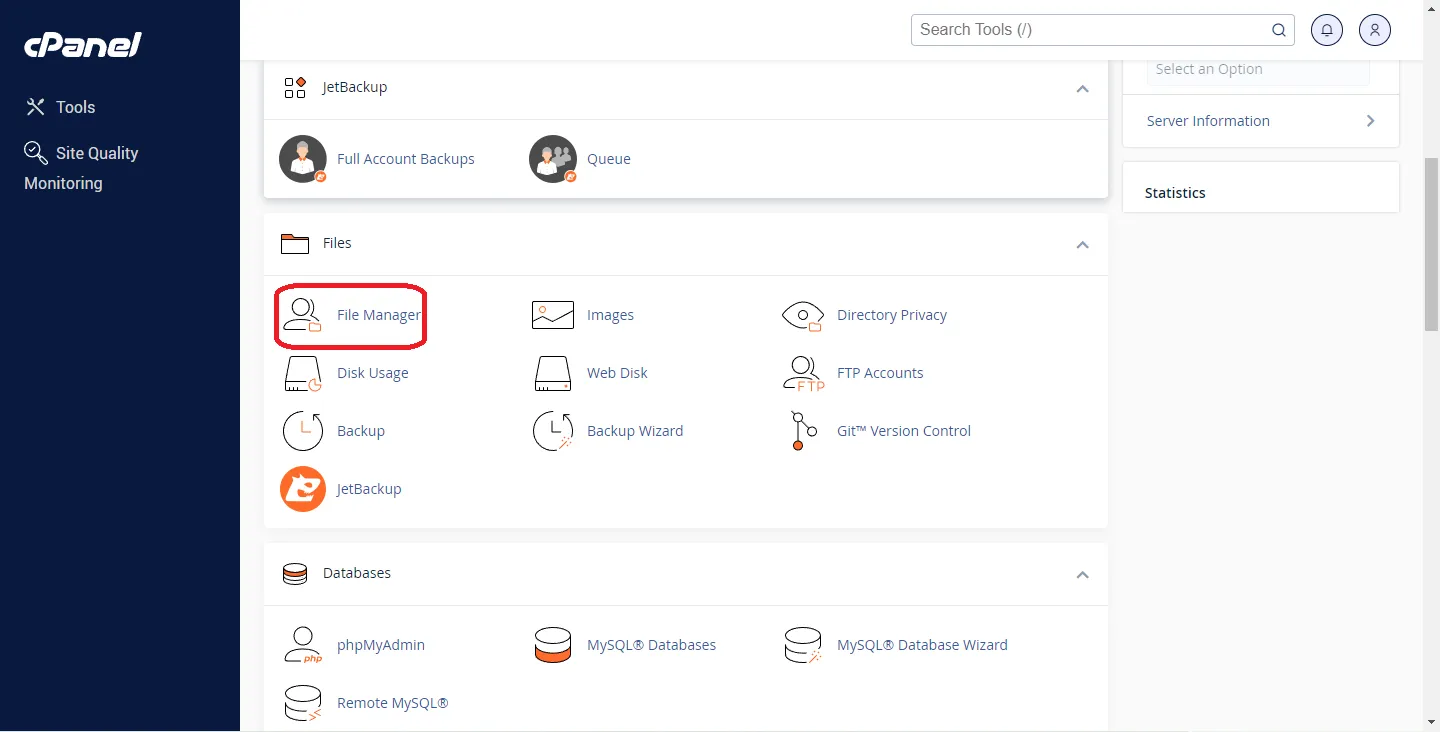Open the user account menu icon
1440x732 pixels.
click(x=1375, y=30)
